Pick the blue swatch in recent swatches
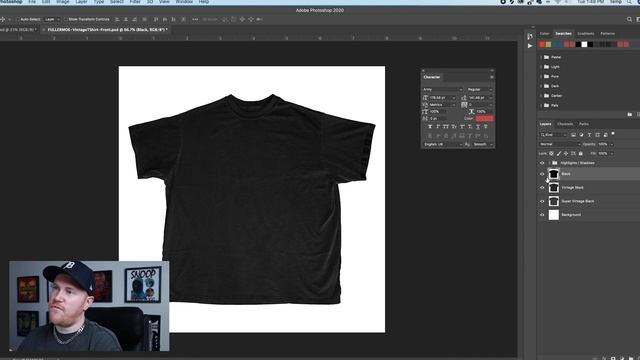The width and height of the screenshot is (640, 360). 557,44
